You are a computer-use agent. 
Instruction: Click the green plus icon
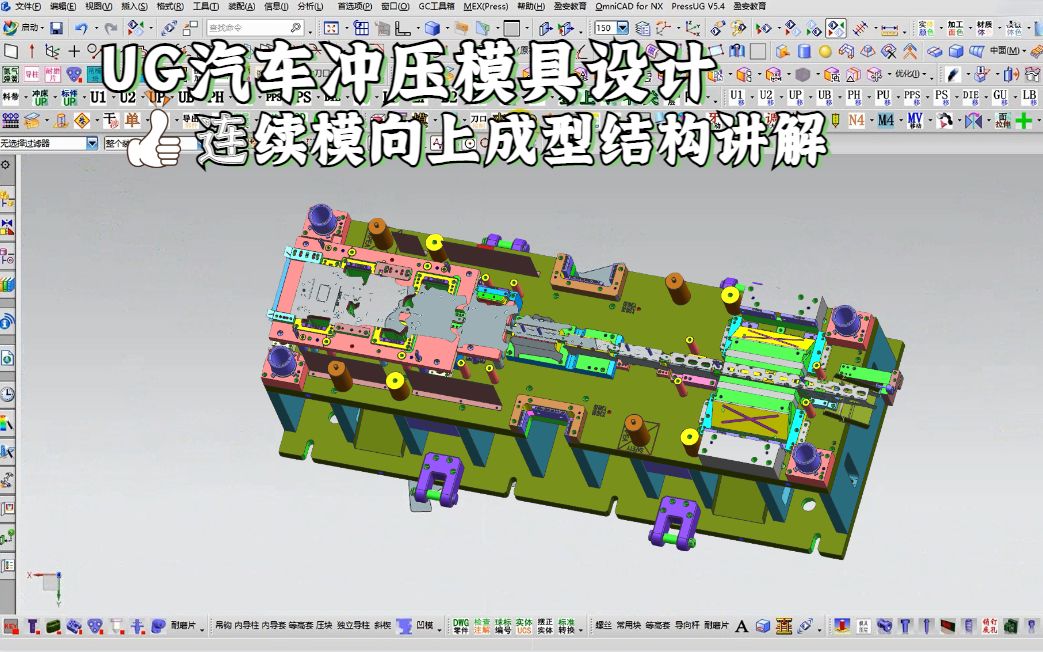pyautogui.click(x=1024, y=120)
